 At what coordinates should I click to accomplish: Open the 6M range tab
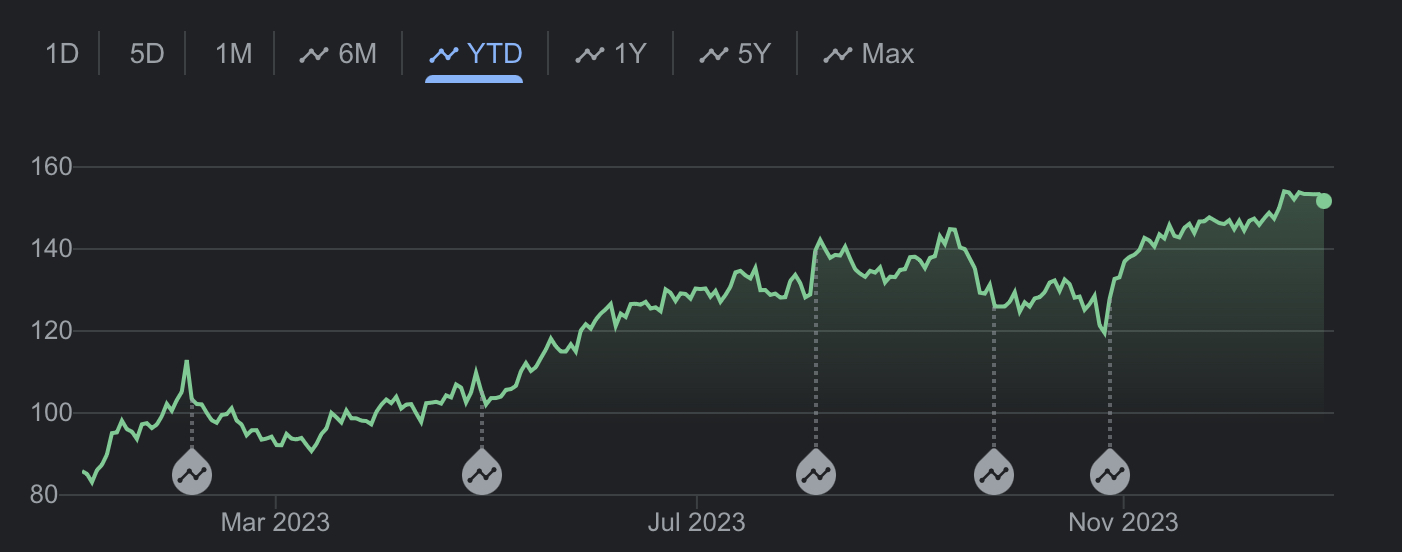click(338, 53)
